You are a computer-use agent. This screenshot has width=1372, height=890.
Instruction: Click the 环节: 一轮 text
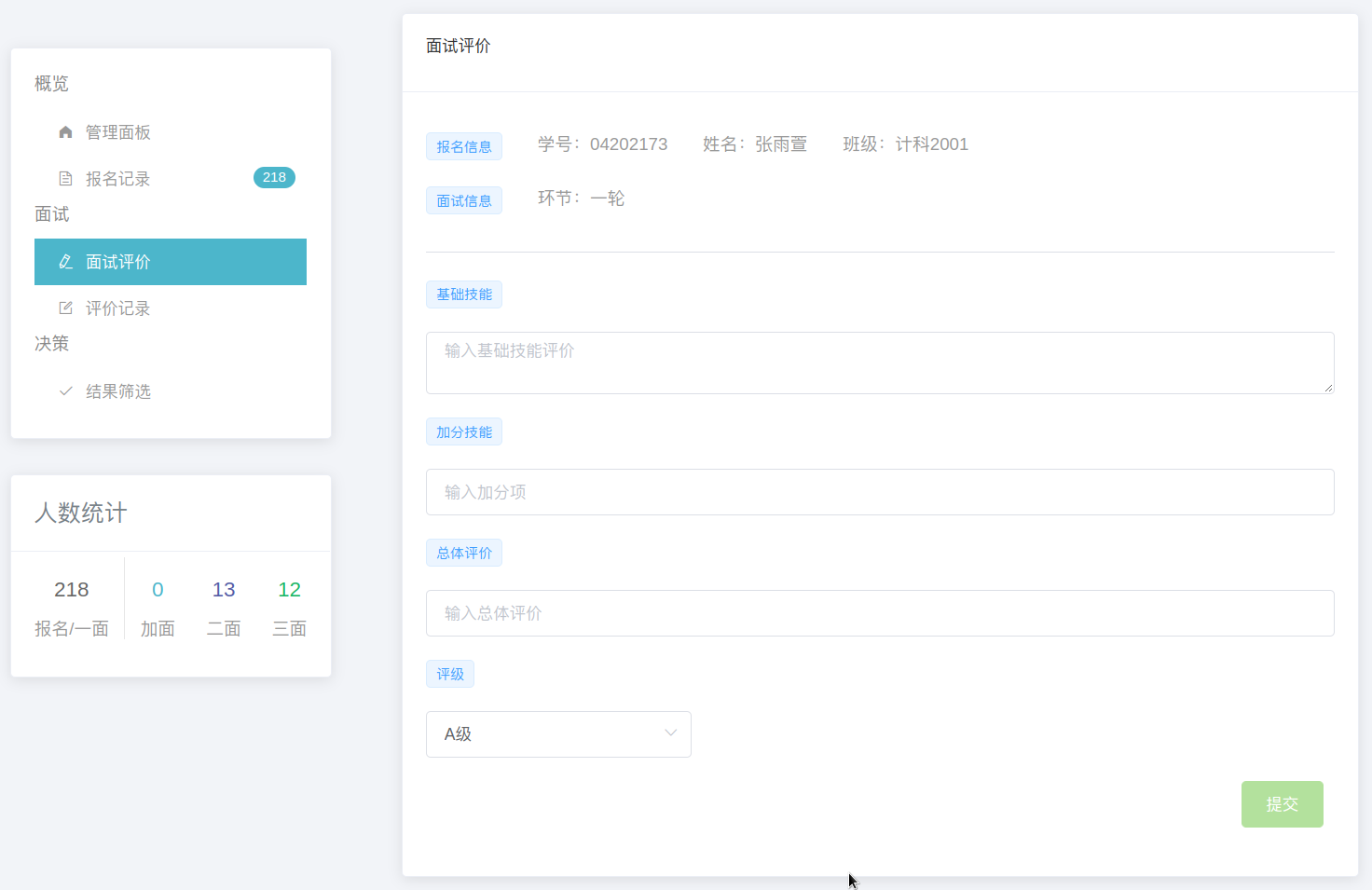click(x=581, y=199)
